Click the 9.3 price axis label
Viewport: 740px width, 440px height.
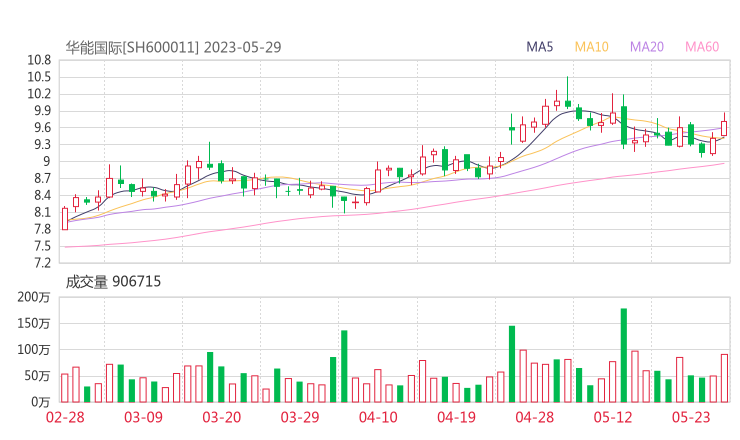pyautogui.click(x=42, y=144)
